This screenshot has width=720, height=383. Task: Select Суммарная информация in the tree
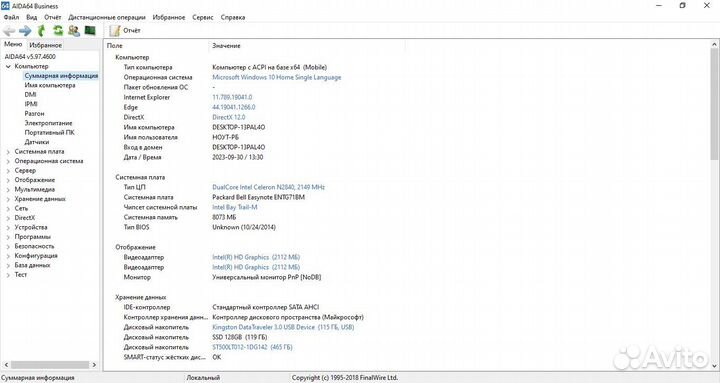[x=61, y=76]
